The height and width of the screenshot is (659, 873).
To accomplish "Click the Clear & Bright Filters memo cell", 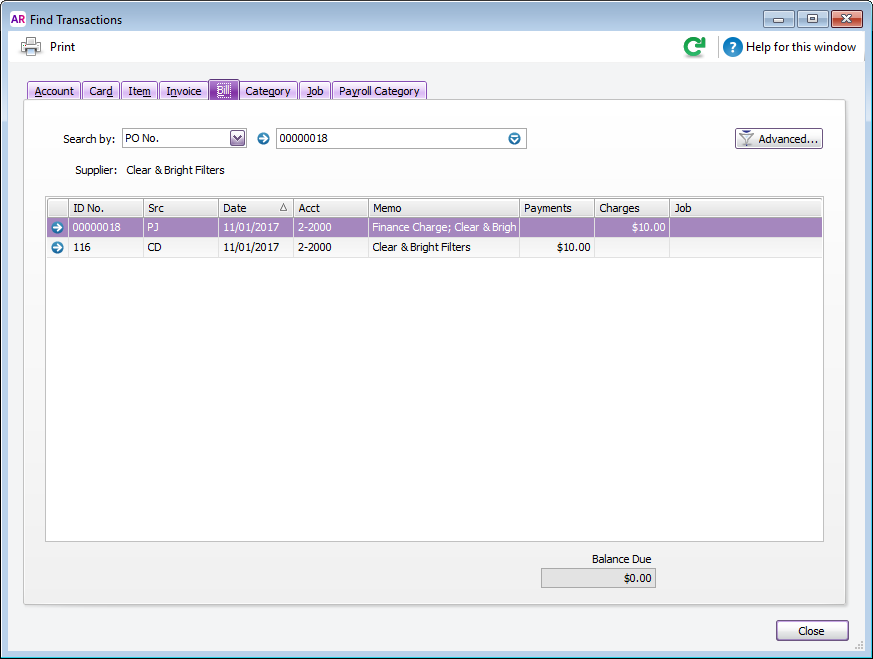I will click(444, 247).
